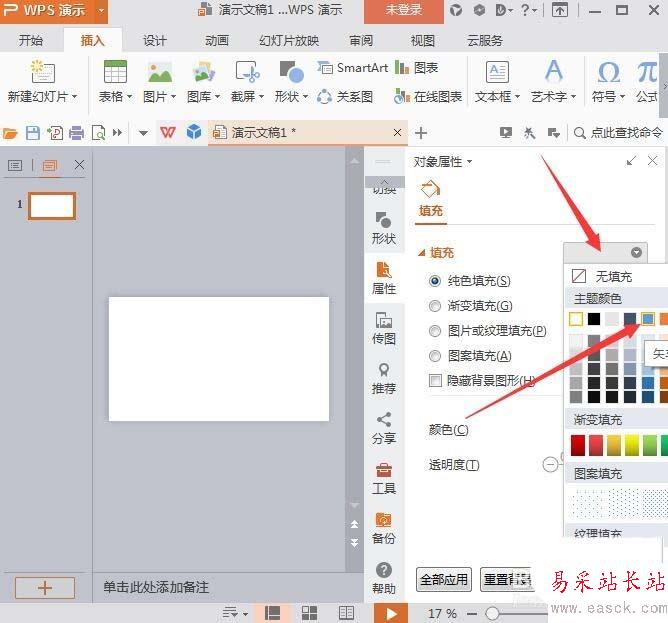Open the Shapes (形状) side panel item
Screen dimensions: 668x623
click(x=383, y=228)
